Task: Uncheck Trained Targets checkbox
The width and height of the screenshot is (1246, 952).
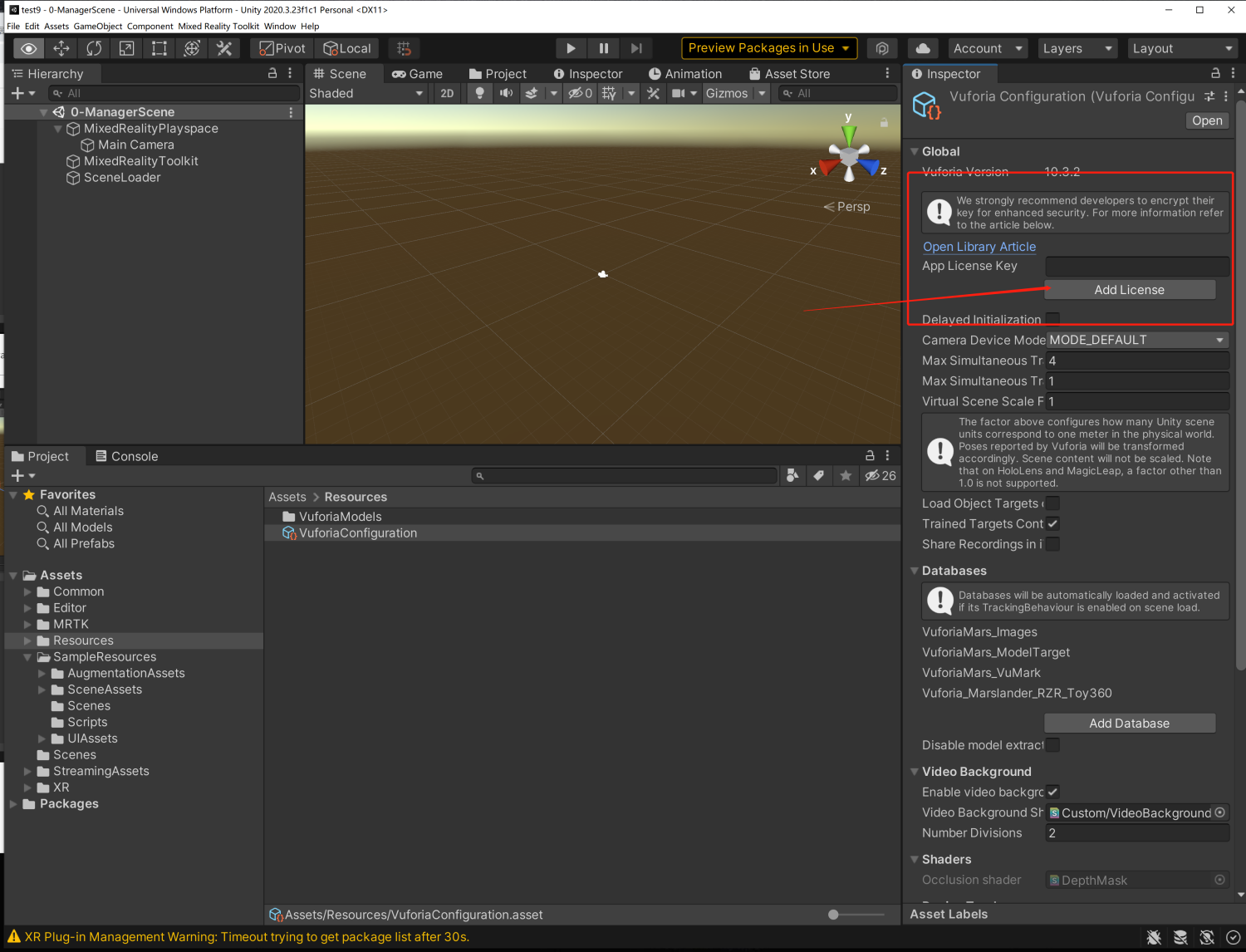Action: pyautogui.click(x=1052, y=523)
